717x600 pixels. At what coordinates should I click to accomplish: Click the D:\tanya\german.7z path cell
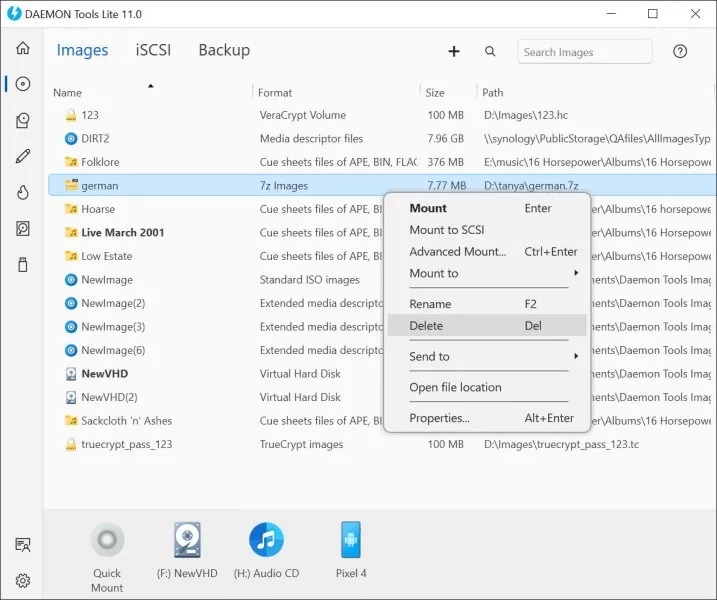click(x=531, y=186)
